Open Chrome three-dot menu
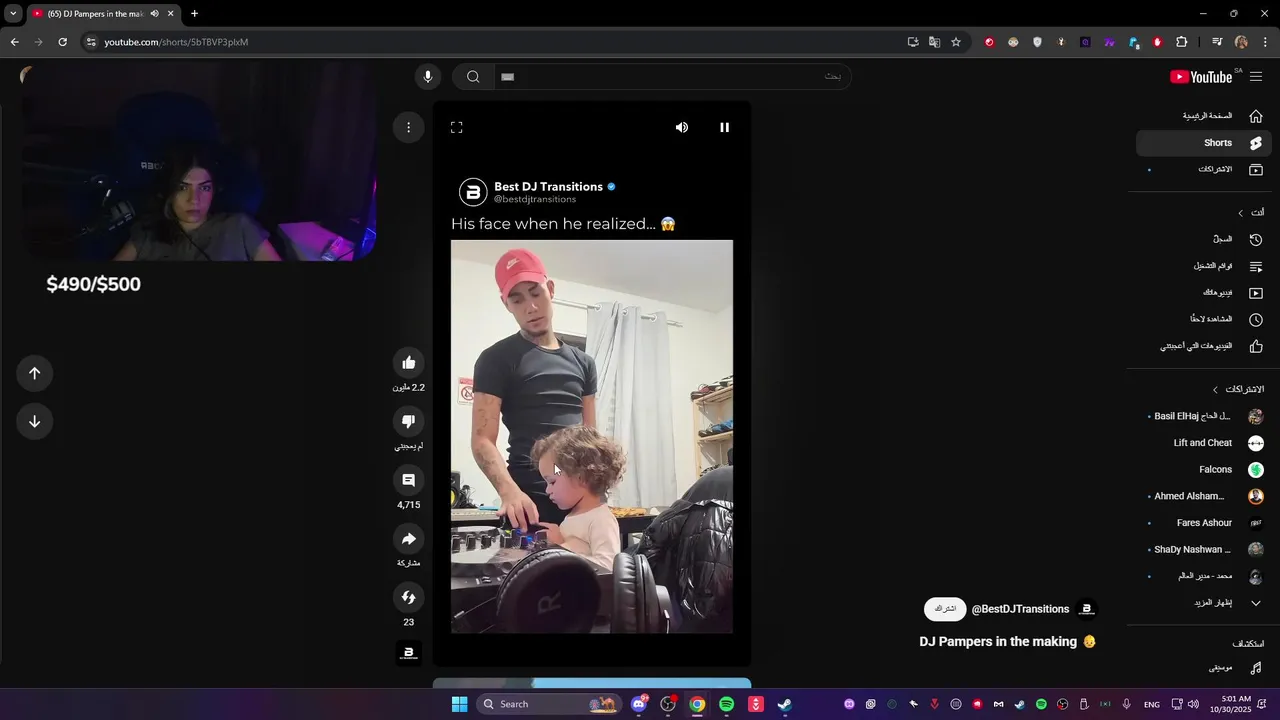Viewport: 1280px width, 720px height. pos(1265,42)
